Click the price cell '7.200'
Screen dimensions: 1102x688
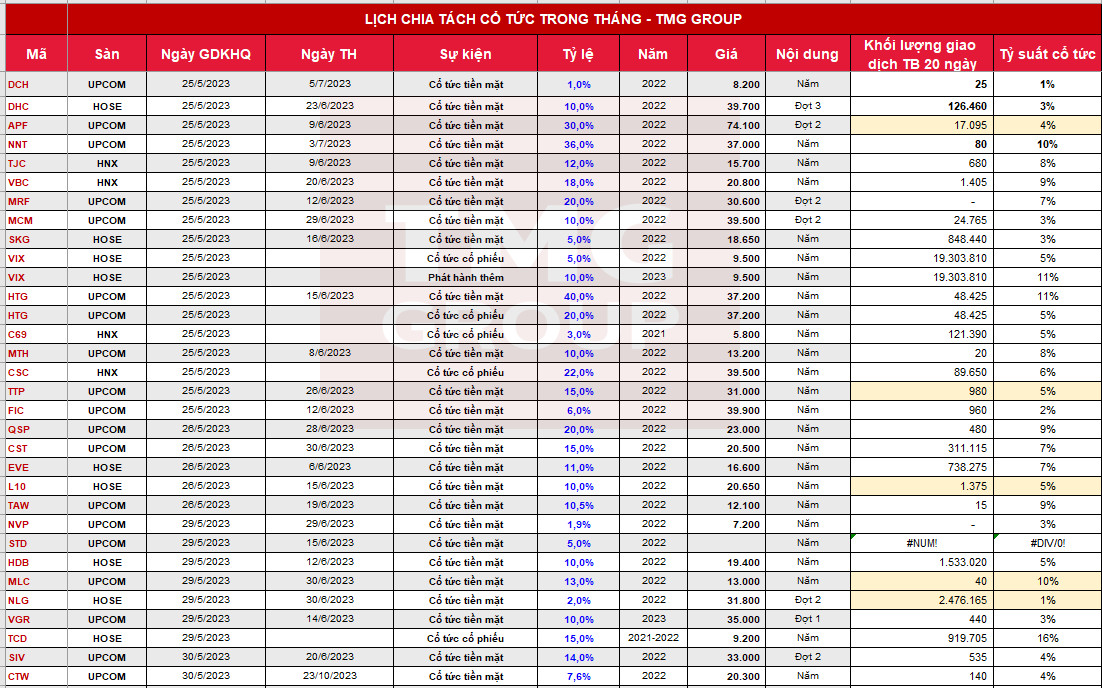(726, 524)
